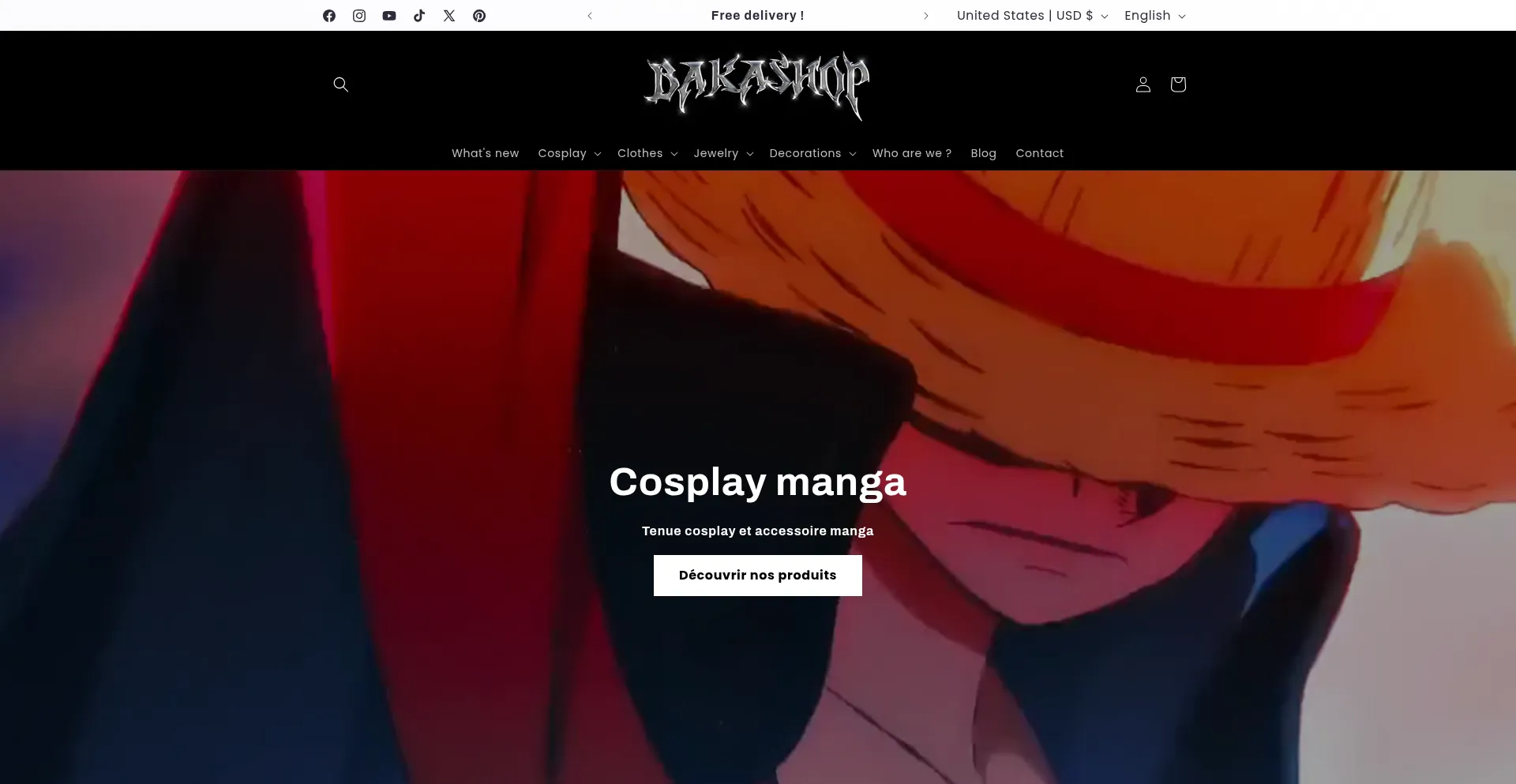
Task: Select the Contact menu item
Action: point(1039,153)
